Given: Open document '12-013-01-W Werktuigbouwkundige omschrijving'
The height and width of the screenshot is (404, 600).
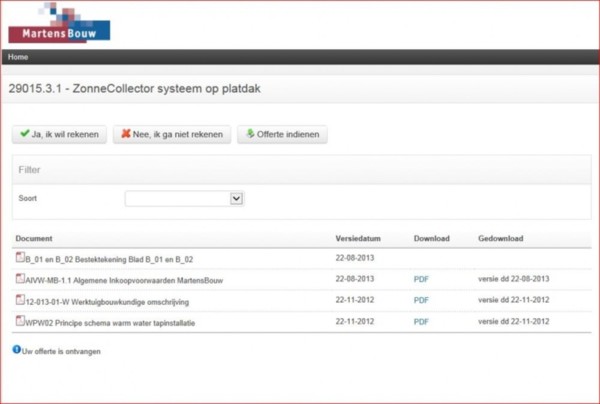Looking at the screenshot, I should click(x=107, y=301).
